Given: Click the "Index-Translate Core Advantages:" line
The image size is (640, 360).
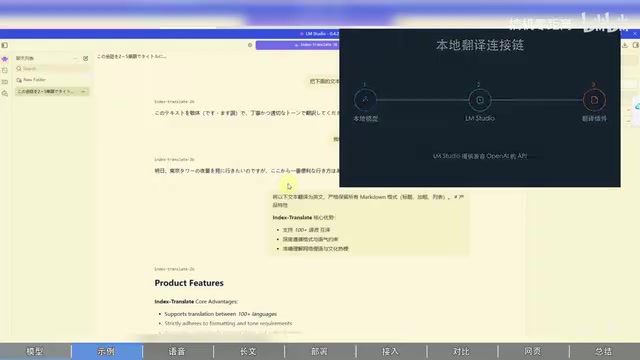Looking at the screenshot, I should 196,302.
